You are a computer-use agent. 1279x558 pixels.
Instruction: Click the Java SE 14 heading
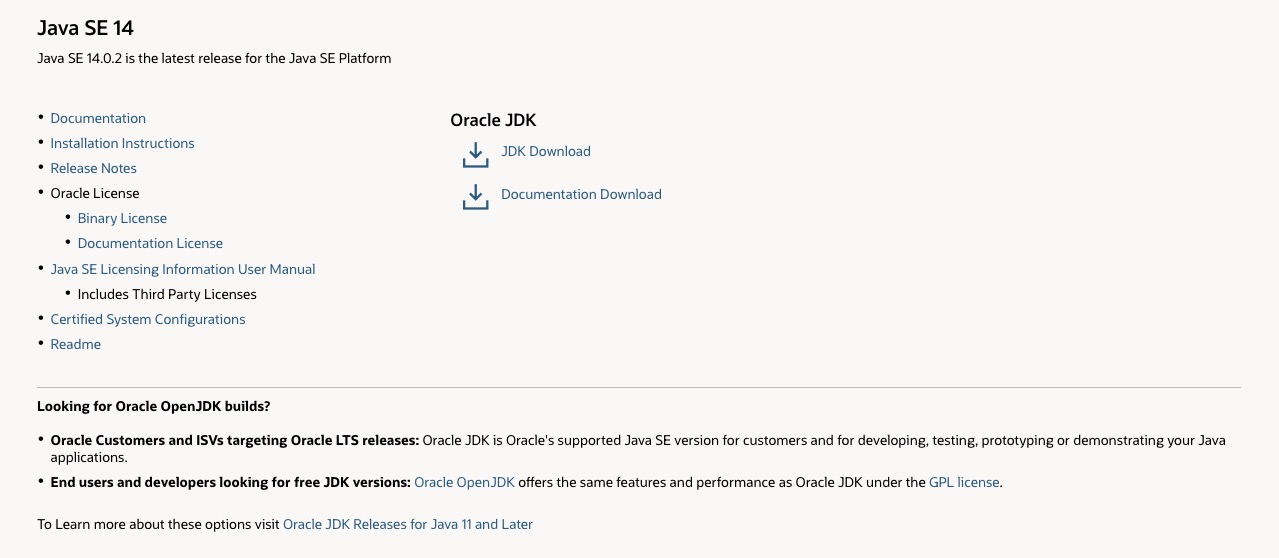click(85, 28)
